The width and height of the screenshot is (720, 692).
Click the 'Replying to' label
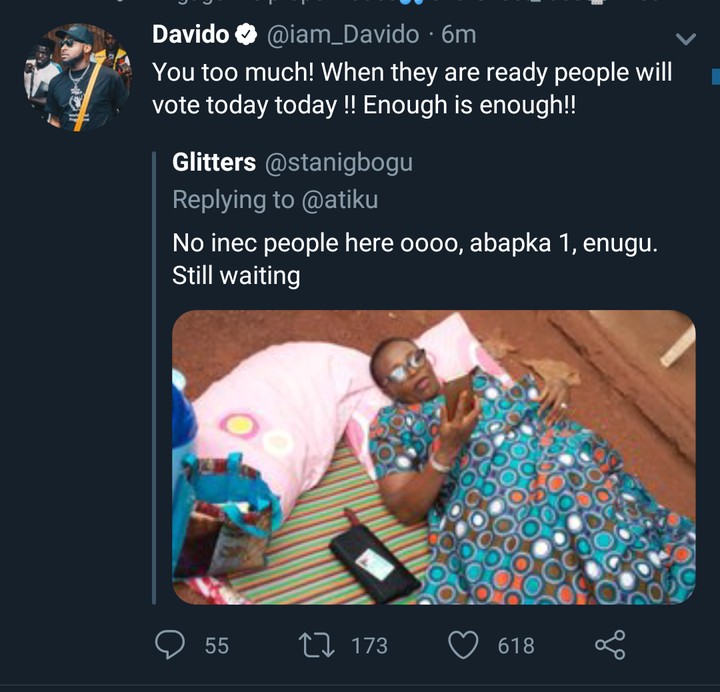click(x=232, y=199)
